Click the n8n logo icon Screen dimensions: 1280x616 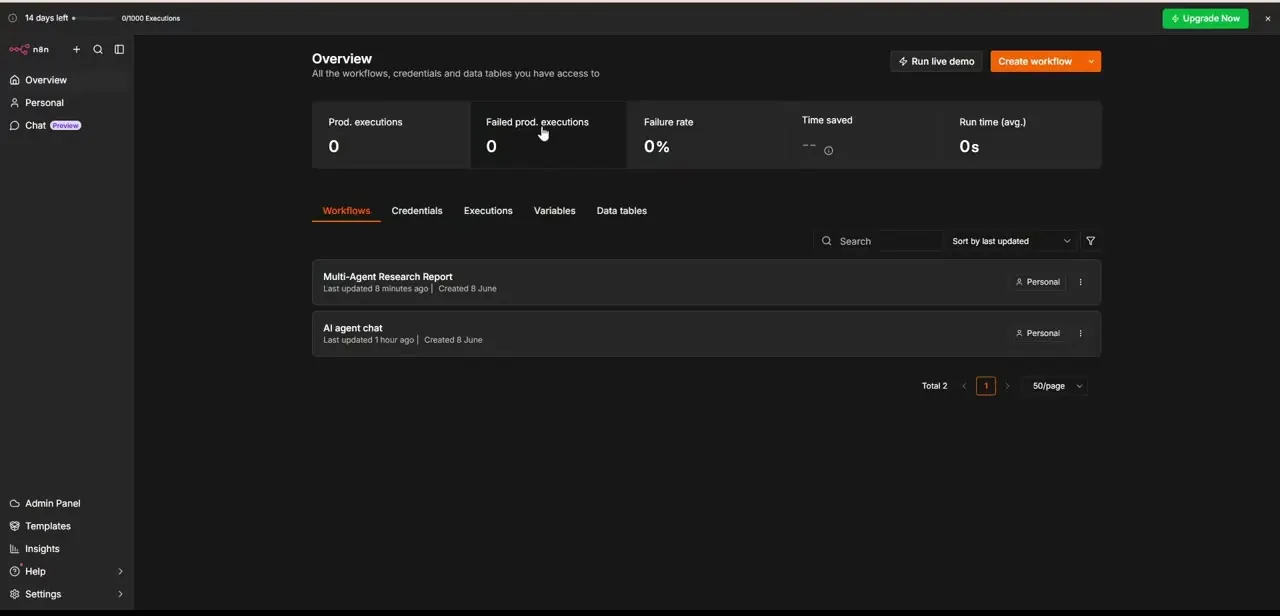pos(19,49)
